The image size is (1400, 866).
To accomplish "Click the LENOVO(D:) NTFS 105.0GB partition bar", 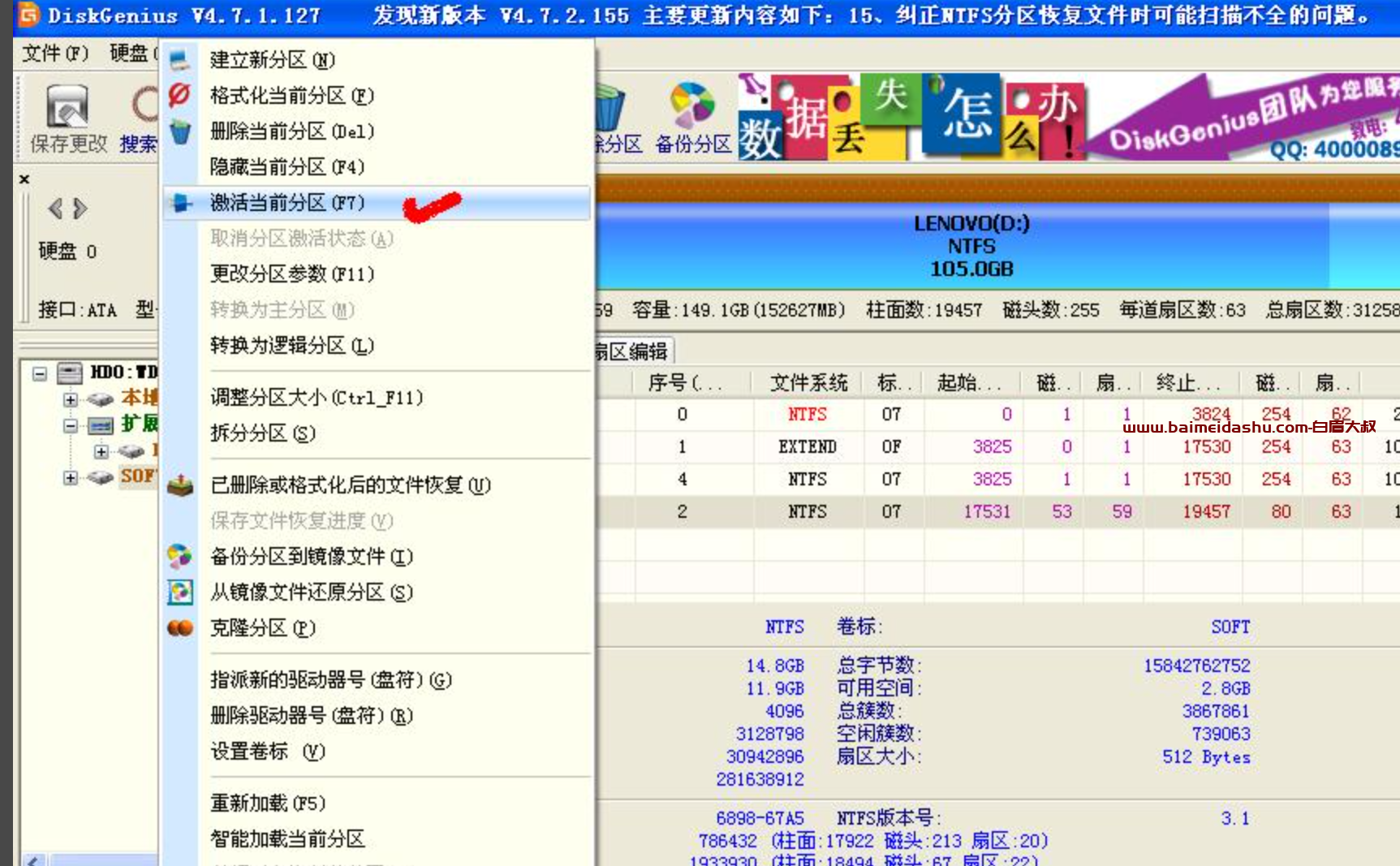I will click(x=963, y=245).
